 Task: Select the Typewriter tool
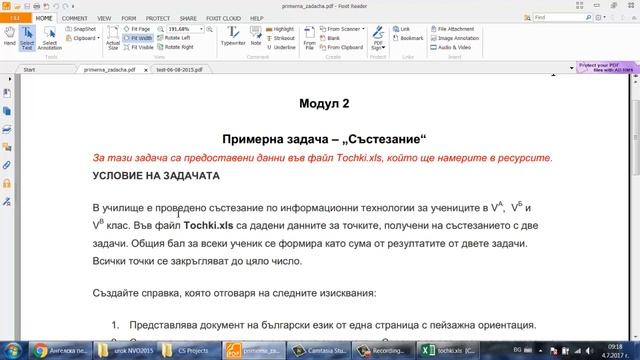tap(233, 36)
